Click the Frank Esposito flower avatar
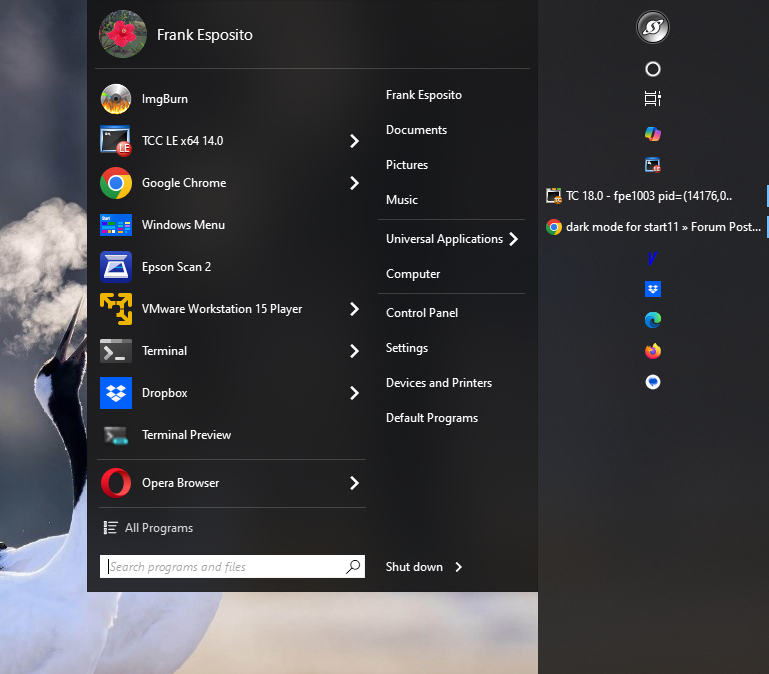Screen dimensions: 769x674 pyautogui.click(x=123, y=34)
